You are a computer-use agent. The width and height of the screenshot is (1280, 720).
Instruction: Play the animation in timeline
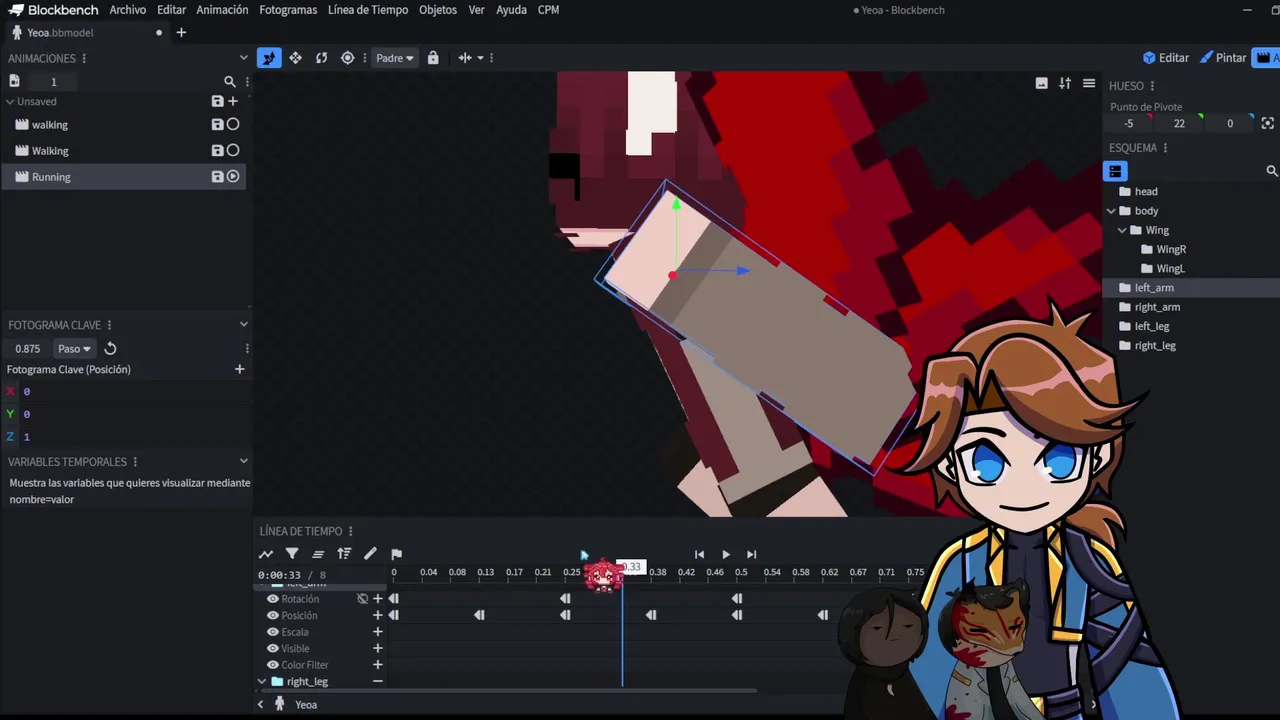click(725, 555)
